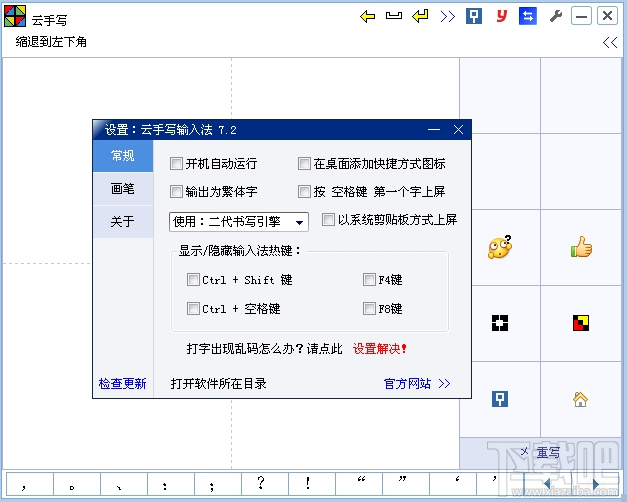Insert the semicolon punctuation key

[218, 484]
